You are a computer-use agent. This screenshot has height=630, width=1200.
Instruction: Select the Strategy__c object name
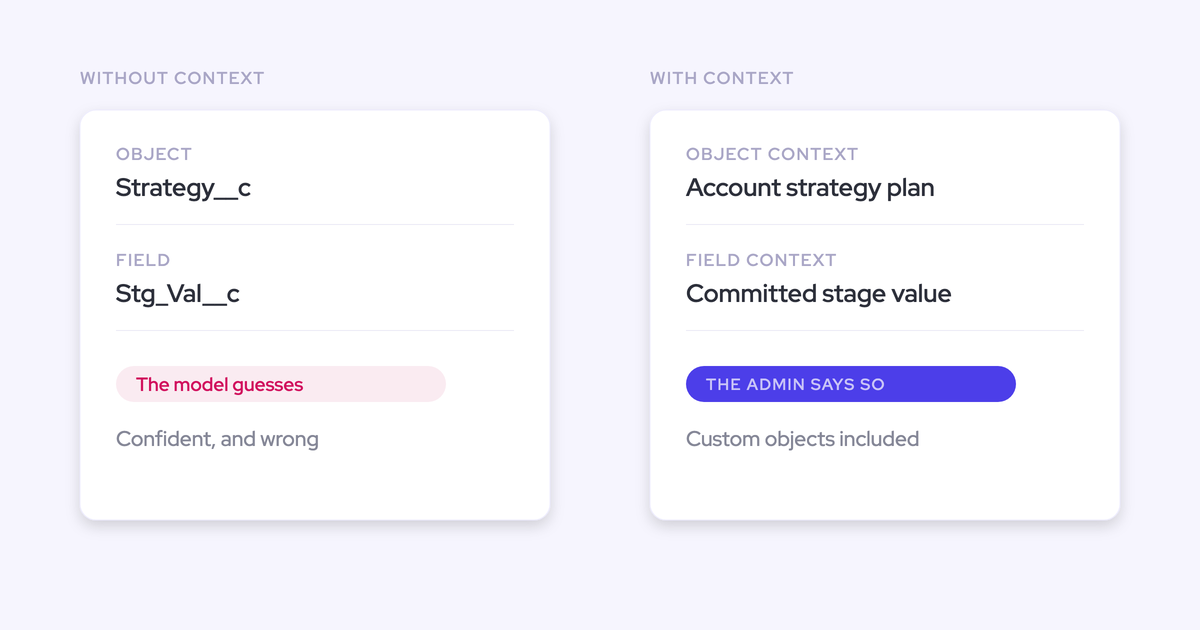click(x=183, y=188)
